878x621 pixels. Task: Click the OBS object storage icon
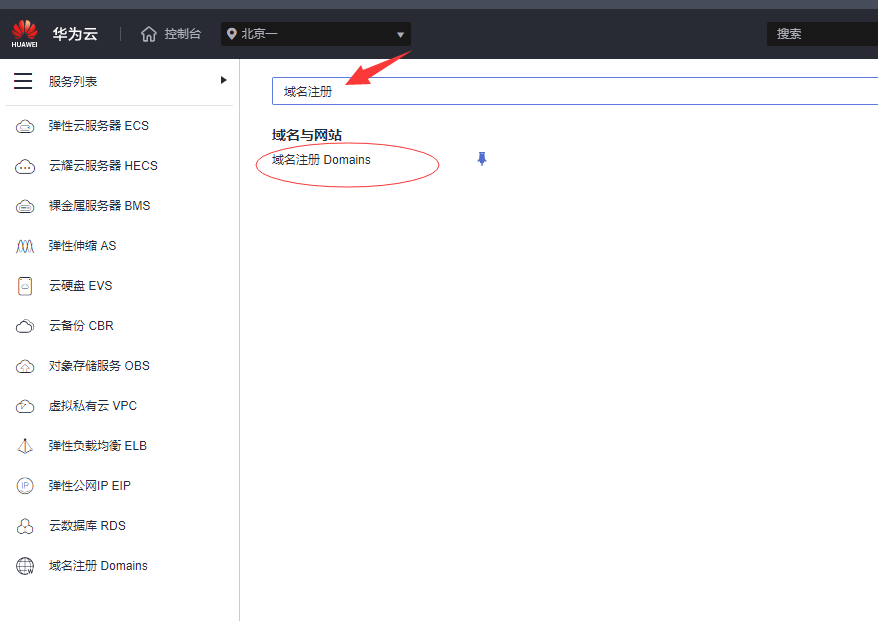pos(25,366)
